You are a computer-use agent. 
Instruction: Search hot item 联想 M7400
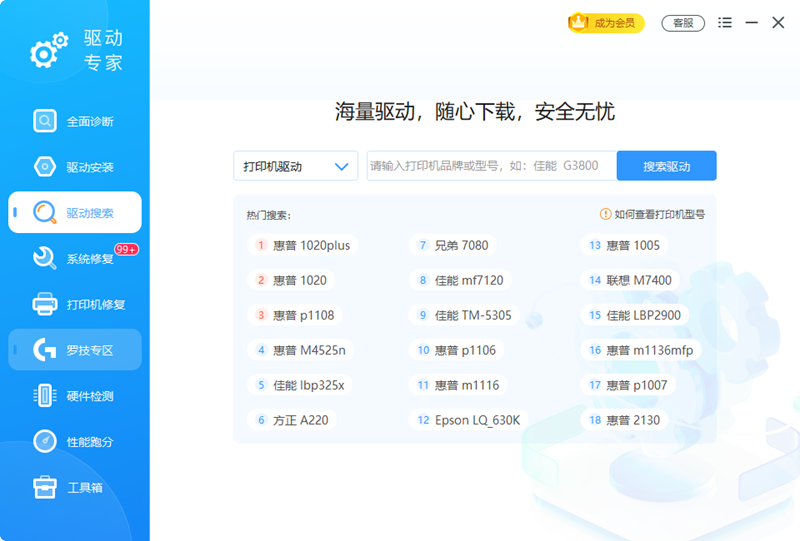click(x=630, y=280)
